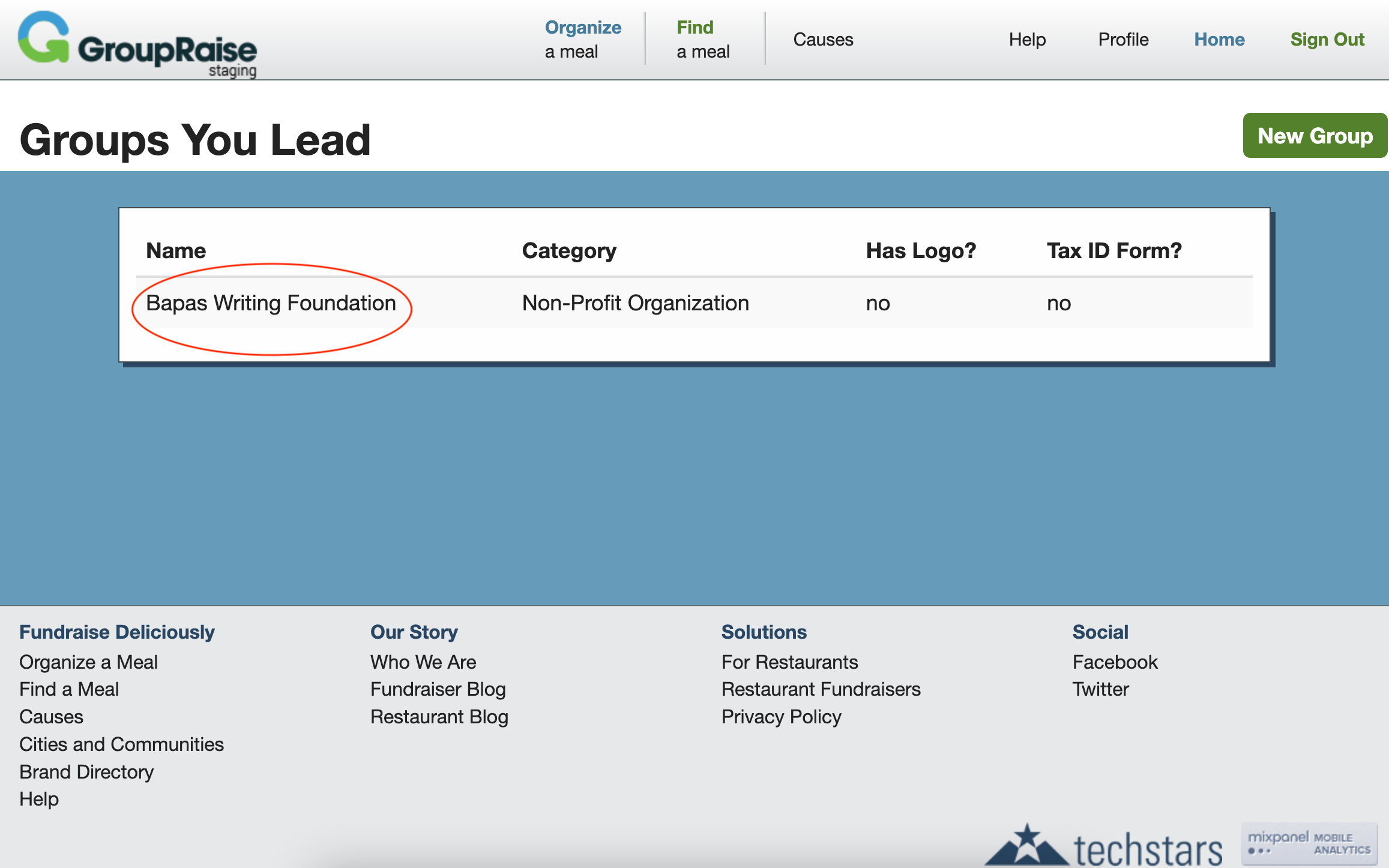Click the GroupRaise logo
The width and height of the screenshot is (1389, 868).
click(137, 44)
